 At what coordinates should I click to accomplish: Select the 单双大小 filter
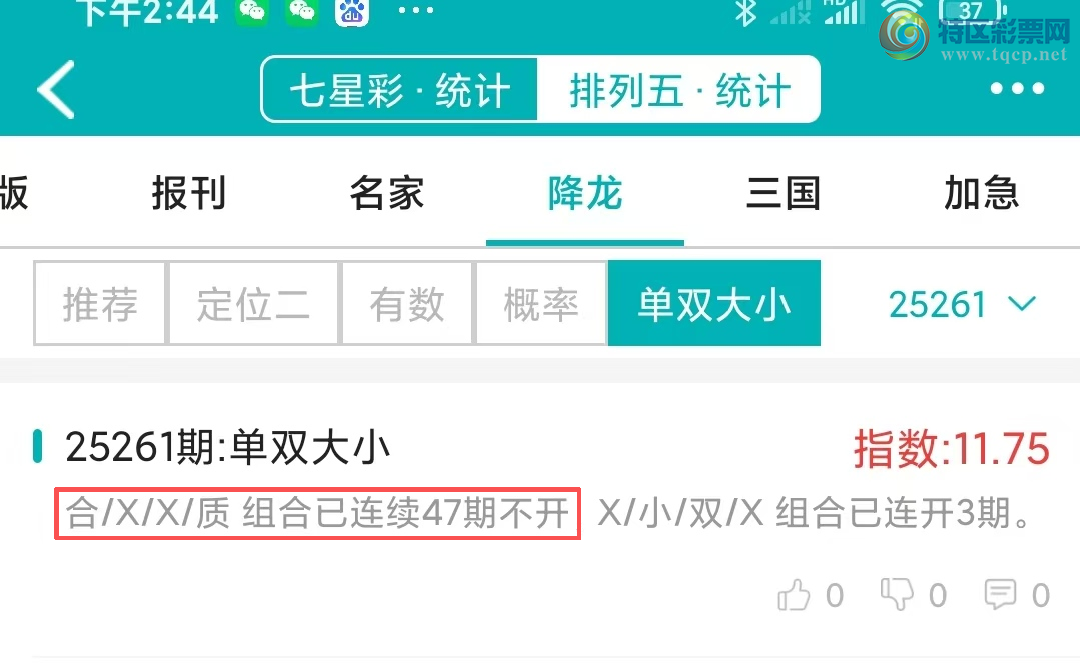[714, 303]
